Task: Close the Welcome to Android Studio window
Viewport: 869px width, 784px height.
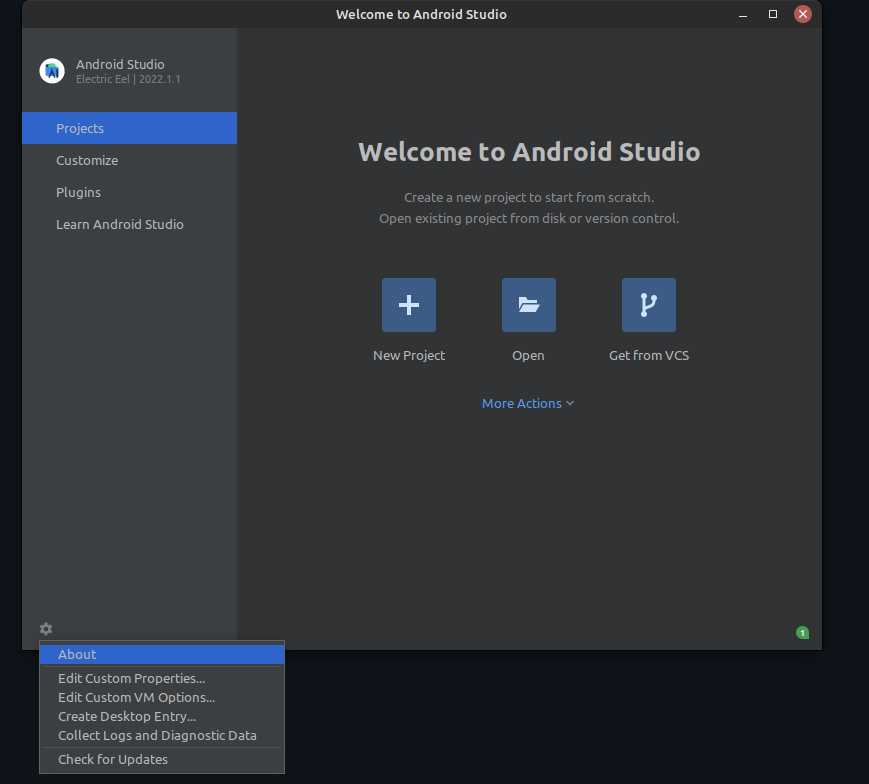Action: (x=803, y=14)
